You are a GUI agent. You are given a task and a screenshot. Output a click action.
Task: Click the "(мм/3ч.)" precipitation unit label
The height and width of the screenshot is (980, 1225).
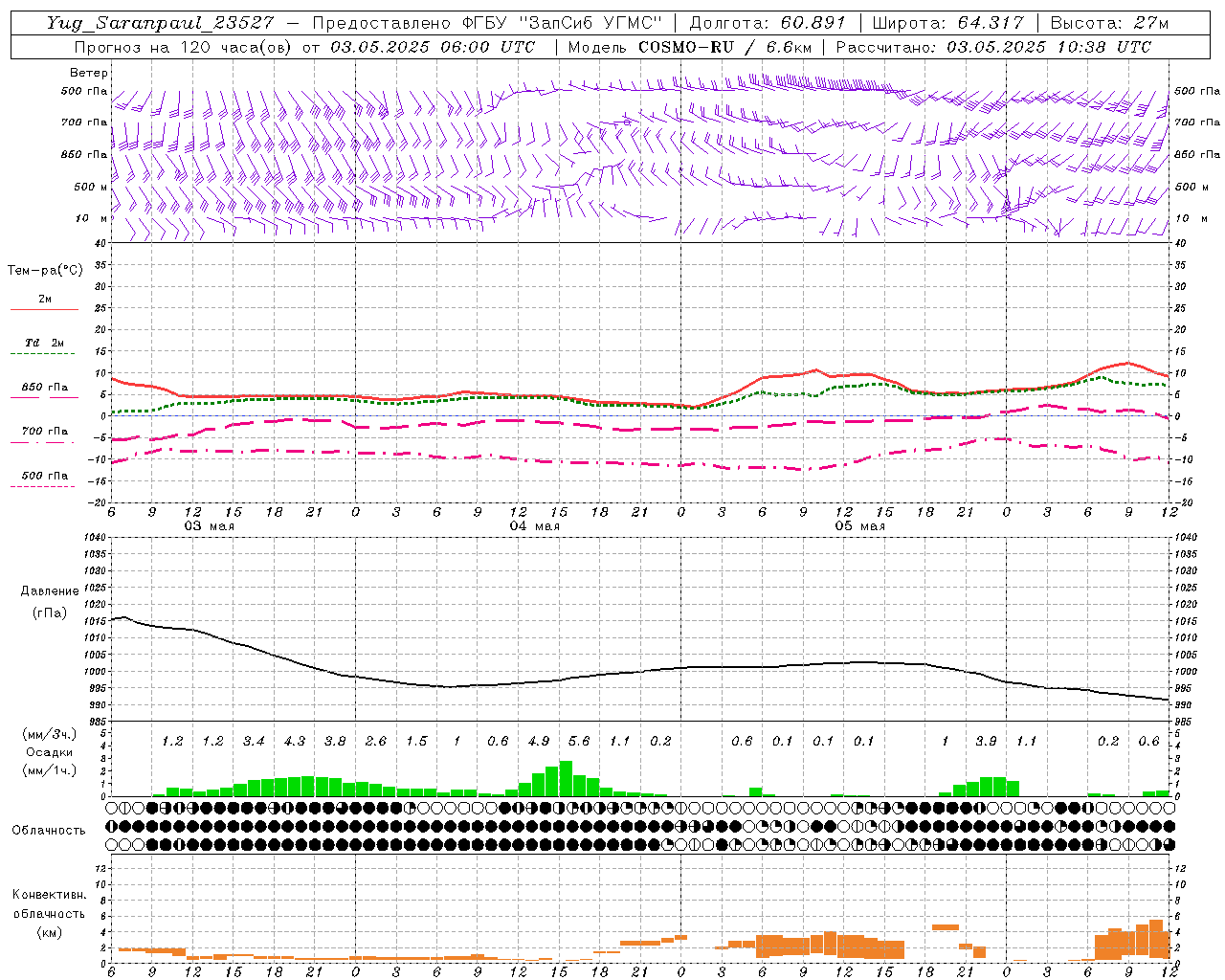point(49,734)
